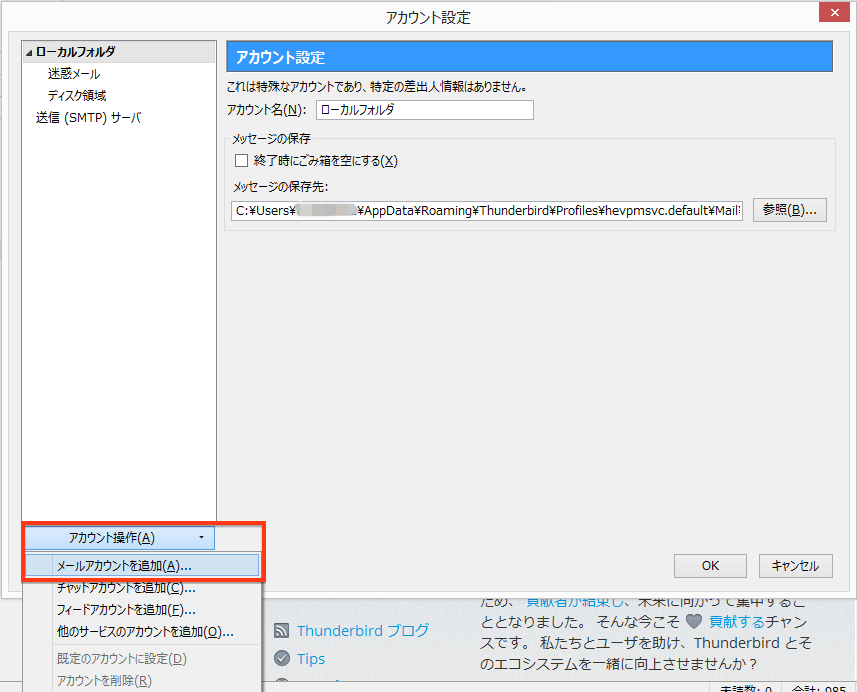Open the アカウント操作 dropdown button

(119, 538)
